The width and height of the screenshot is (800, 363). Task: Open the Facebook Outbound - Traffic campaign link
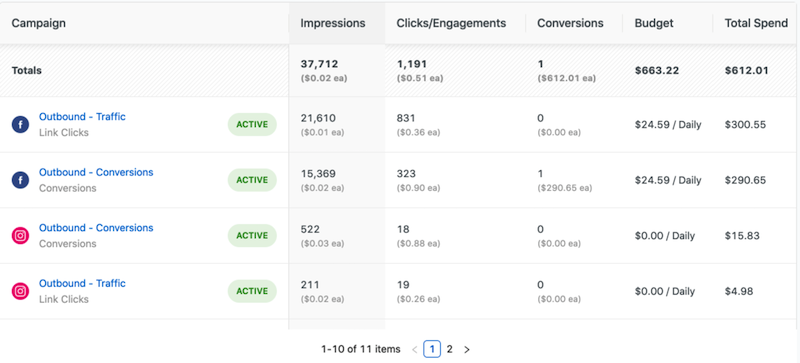(x=82, y=116)
